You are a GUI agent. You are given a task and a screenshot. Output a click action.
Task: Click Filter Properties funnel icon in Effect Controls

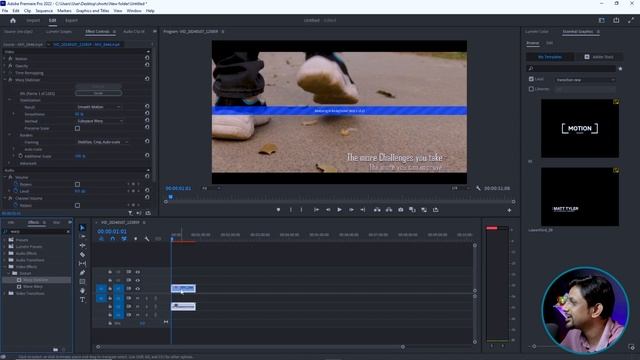(x=130, y=213)
